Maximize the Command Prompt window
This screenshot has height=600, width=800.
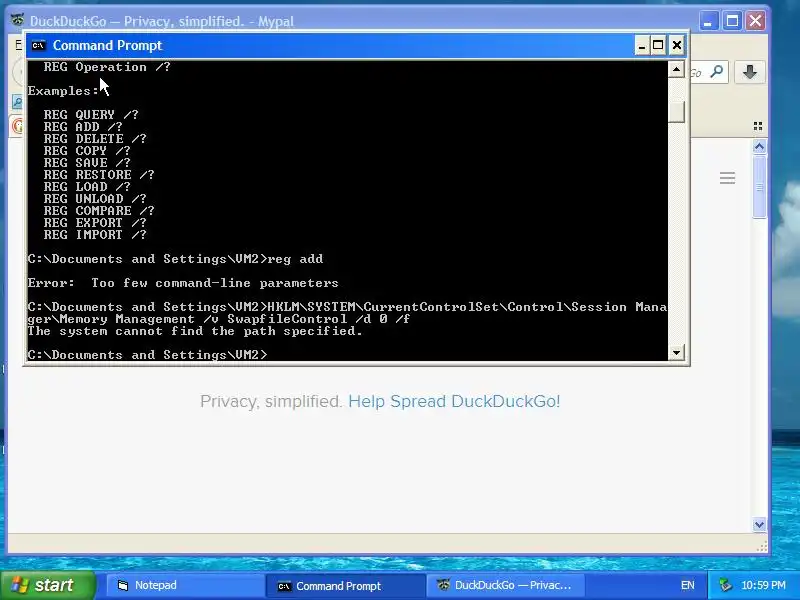pyautogui.click(x=658, y=45)
